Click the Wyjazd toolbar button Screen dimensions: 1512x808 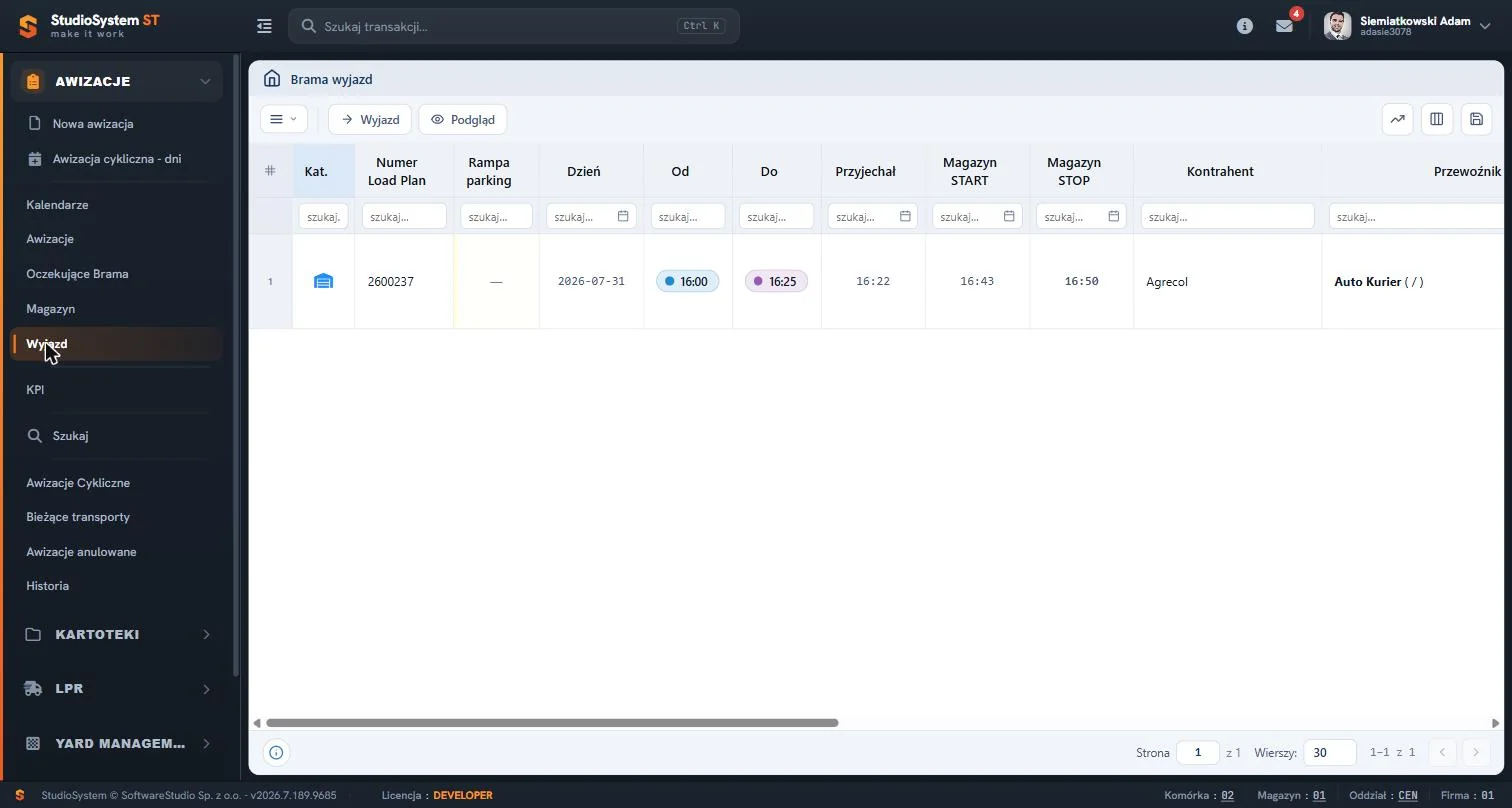370,119
